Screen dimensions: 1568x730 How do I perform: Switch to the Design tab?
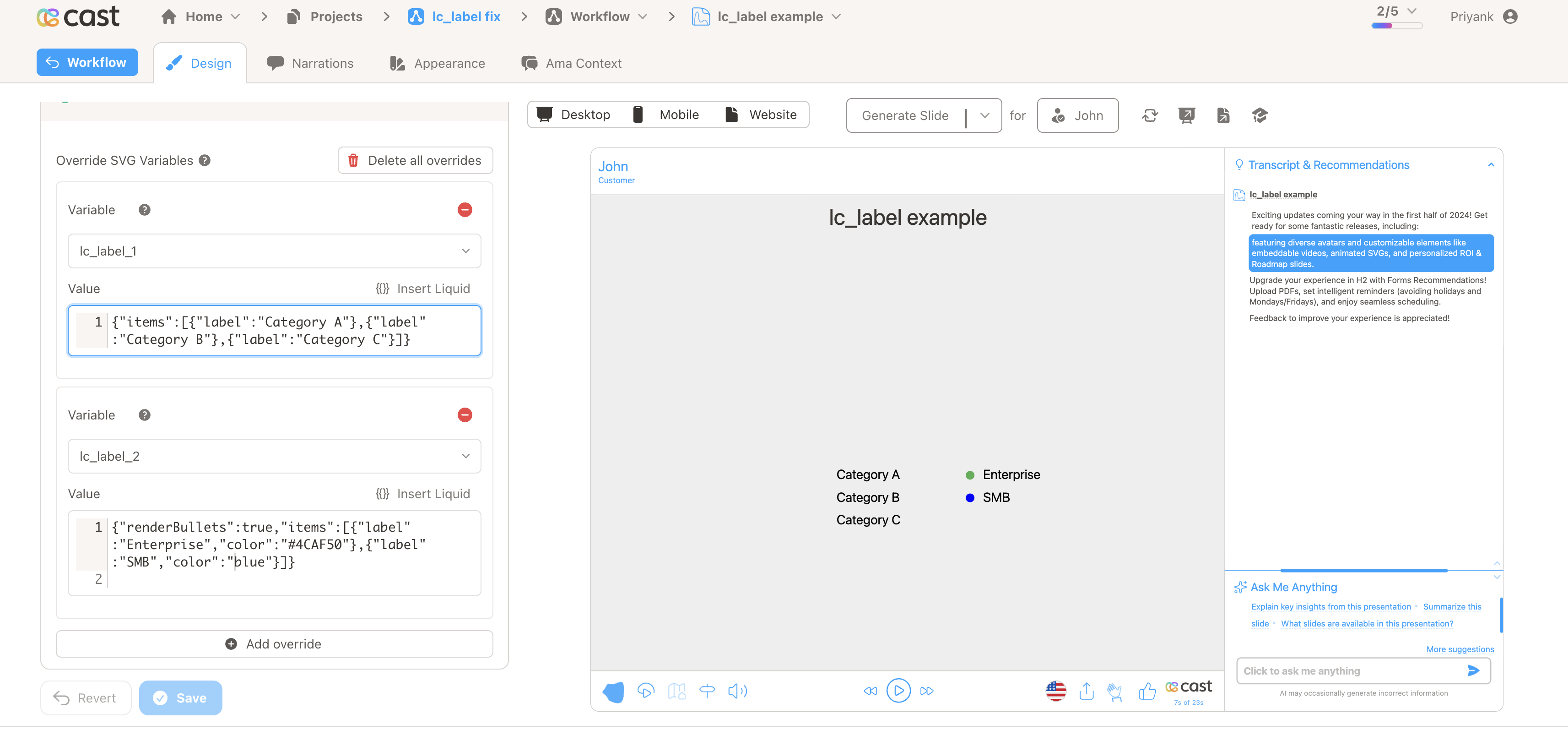point(199,63)
